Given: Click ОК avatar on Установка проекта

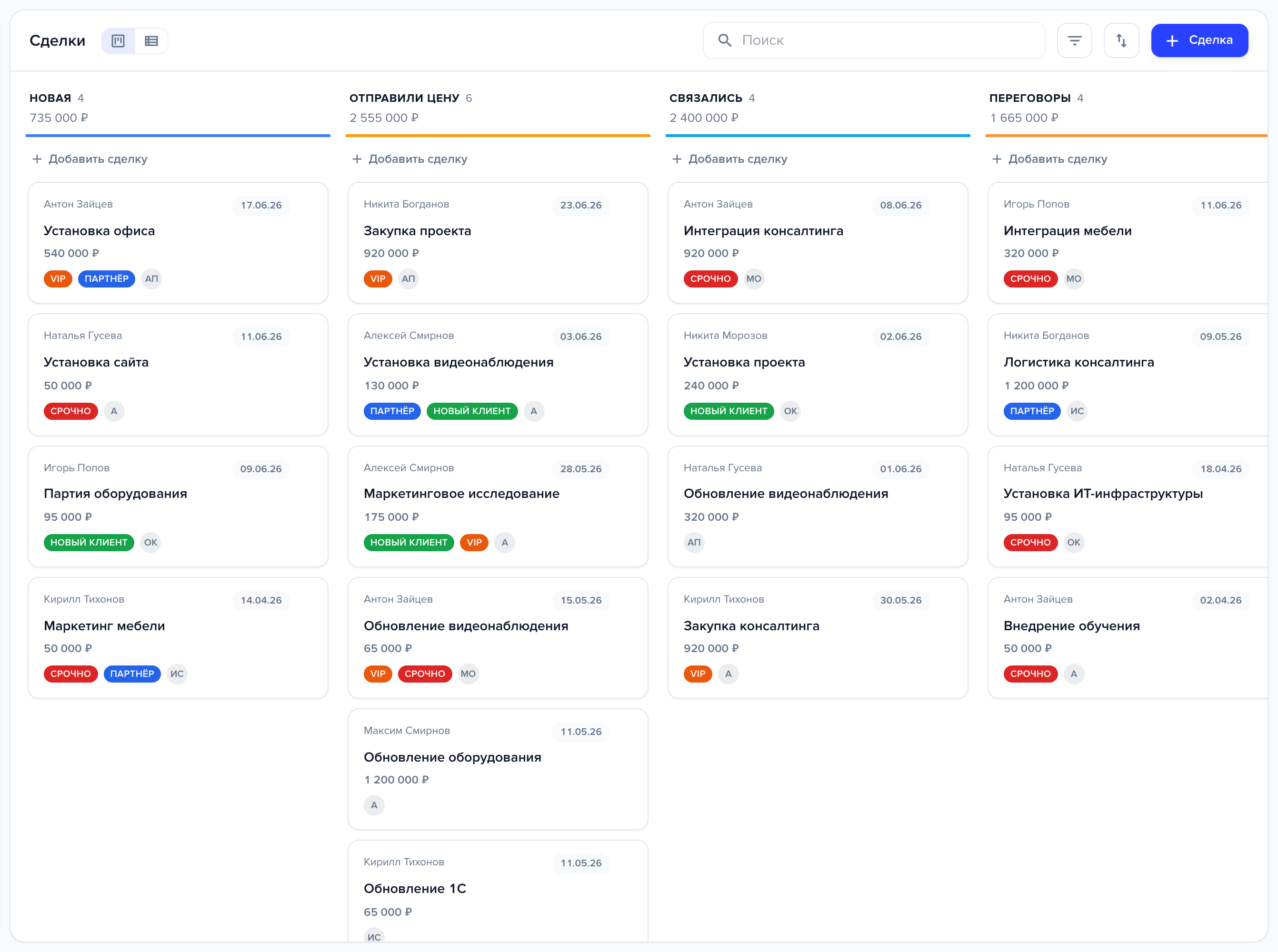Looking at the screenshot, I should tap(790, 411).
